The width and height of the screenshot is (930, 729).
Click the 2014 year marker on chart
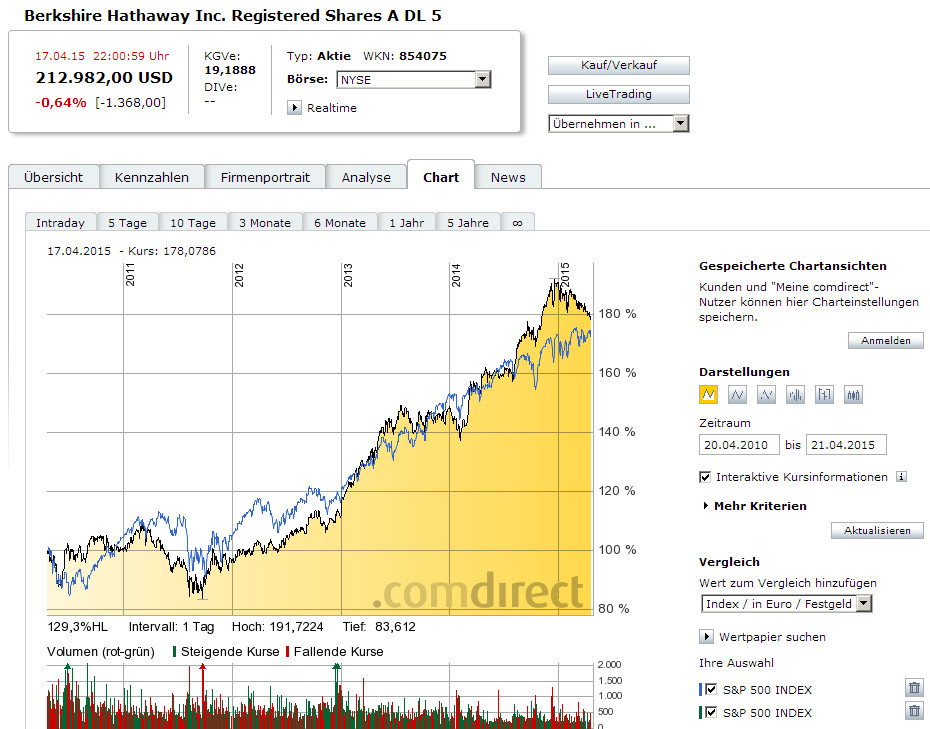[x=456, y=275]
